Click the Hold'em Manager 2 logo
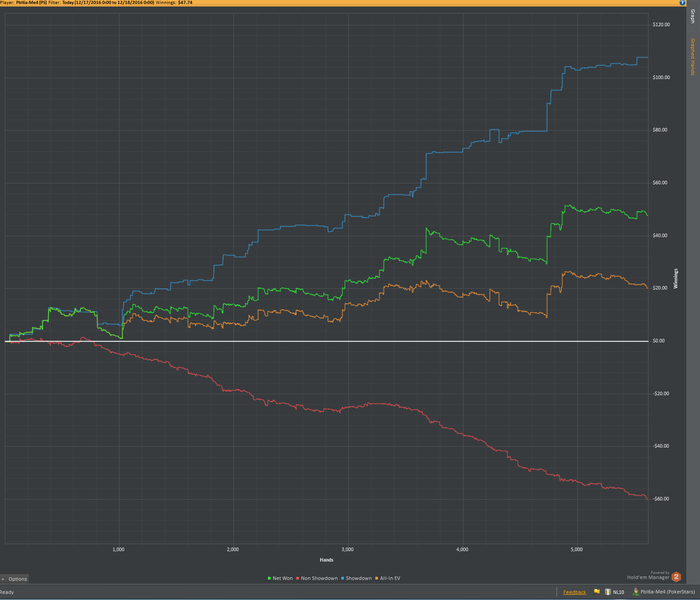This screenshot has height=600, width=700. point(676,577)
